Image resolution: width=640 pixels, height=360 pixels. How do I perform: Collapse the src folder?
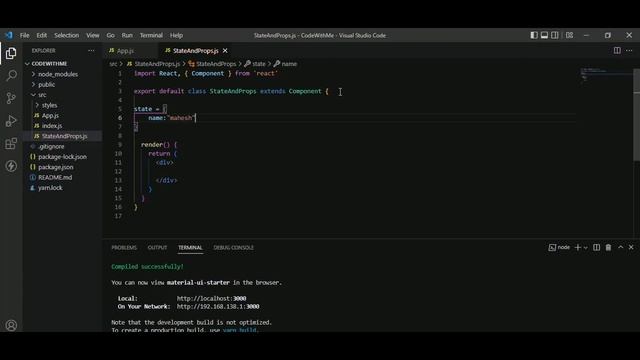tap(42, 95)
